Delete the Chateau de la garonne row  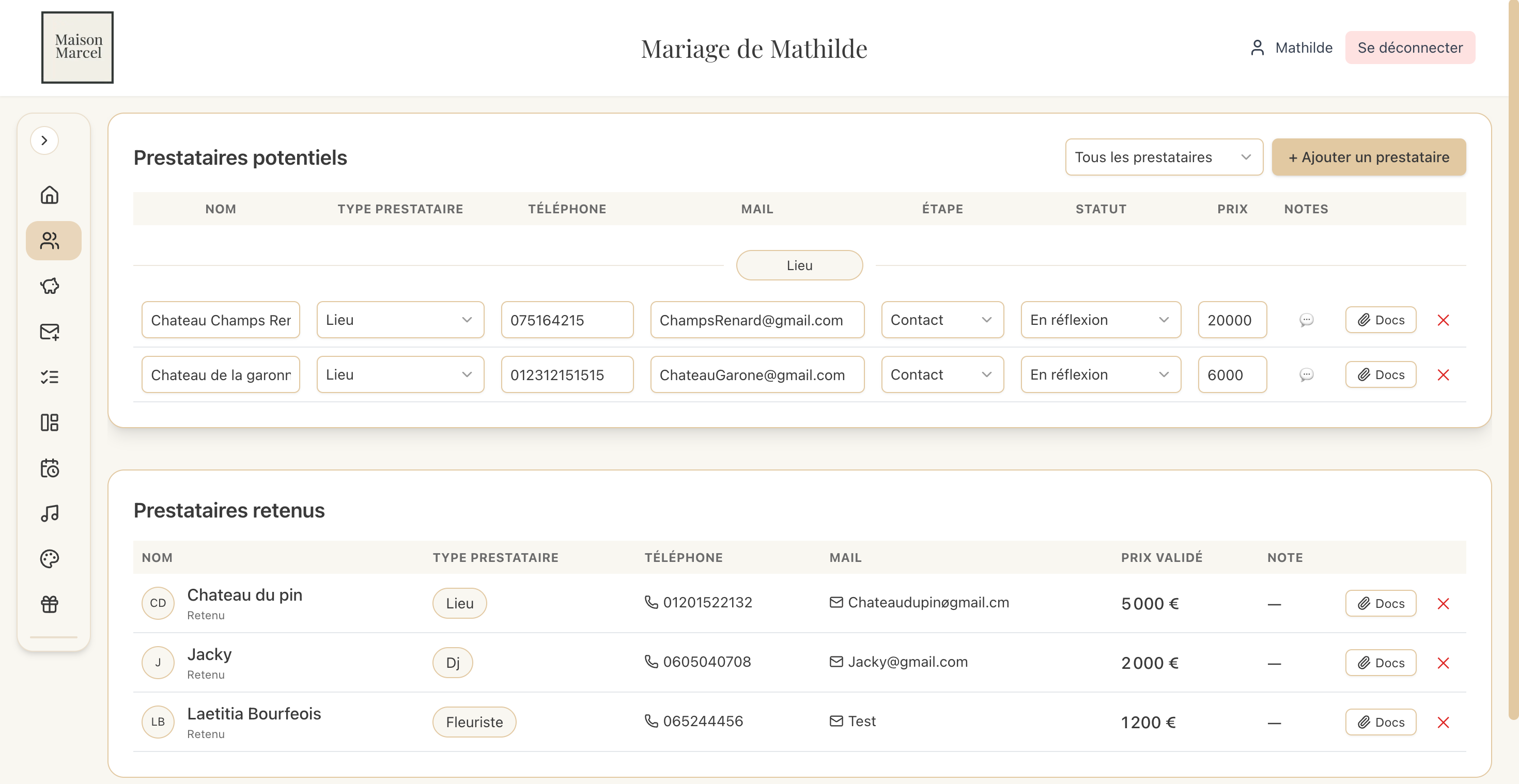pos(1443,375)
